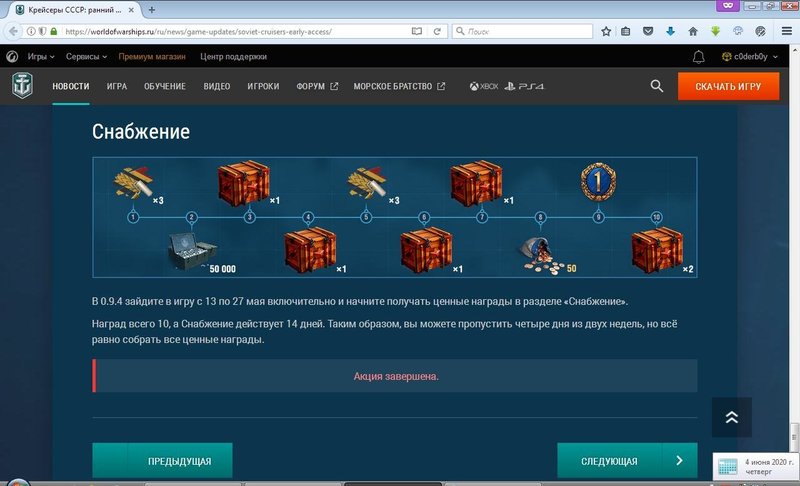Select the НОВОСТИ navigation tab
Screen dimensions: 800x486
71,86
